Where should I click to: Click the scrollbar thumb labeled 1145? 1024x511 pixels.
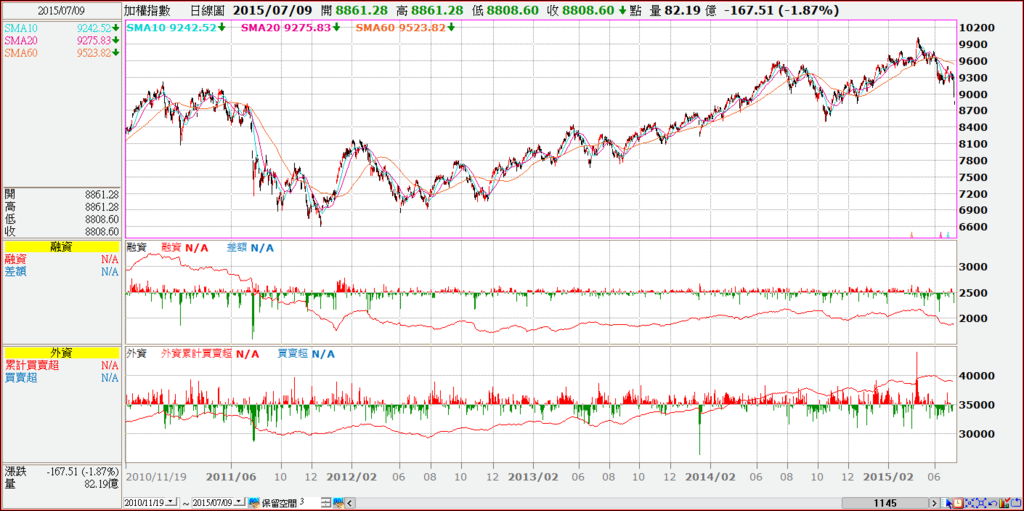[x=886, y=503]
